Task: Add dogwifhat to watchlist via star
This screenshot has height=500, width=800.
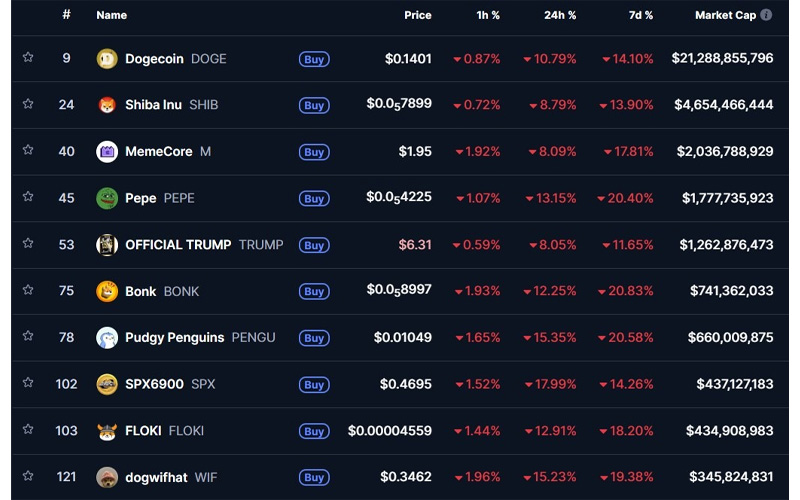Action: 28,476
